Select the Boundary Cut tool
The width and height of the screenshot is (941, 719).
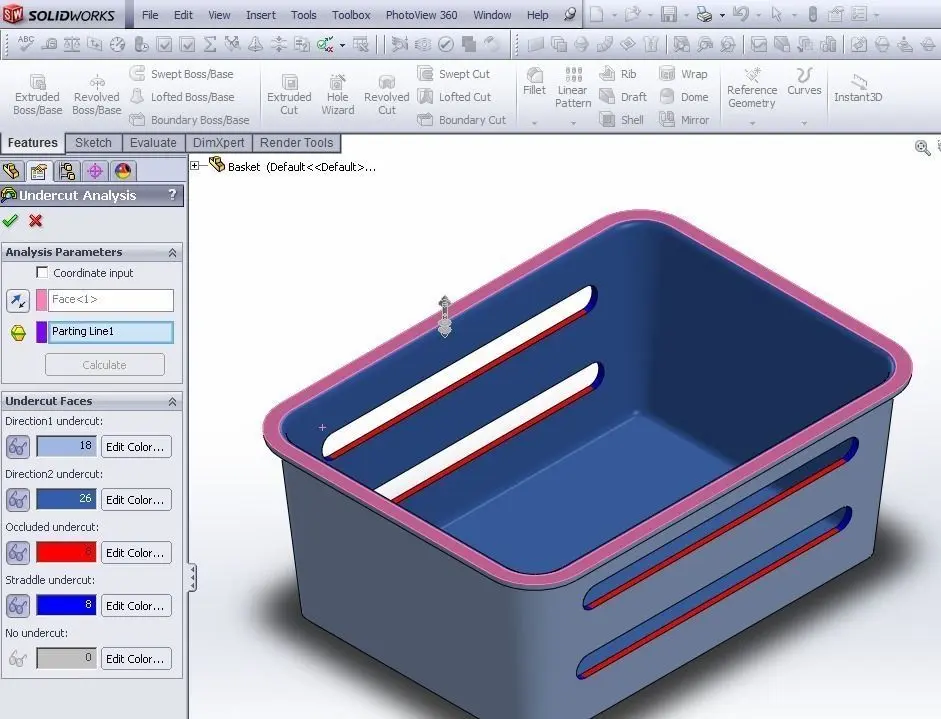pyautogui.click(x=461, y=119)
